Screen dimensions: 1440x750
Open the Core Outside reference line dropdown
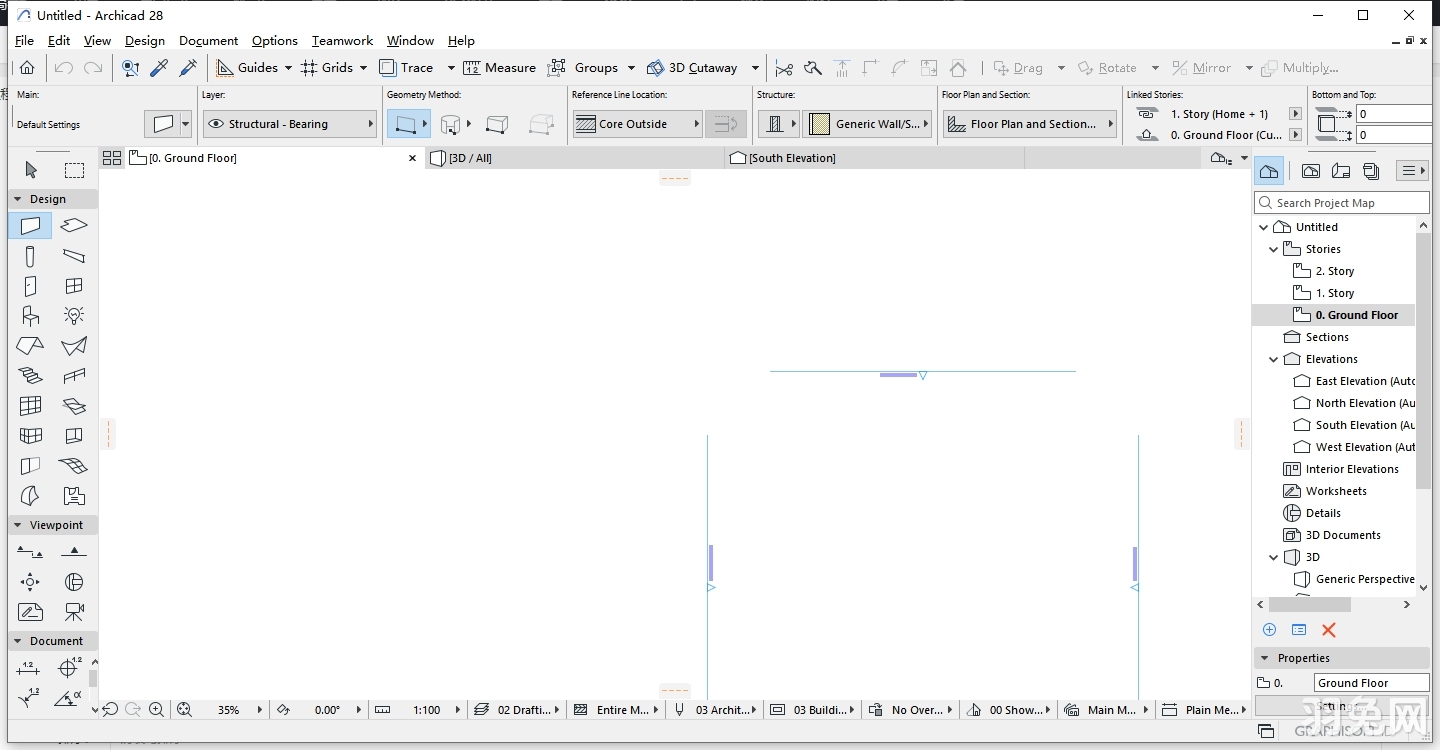click(637, 123)
